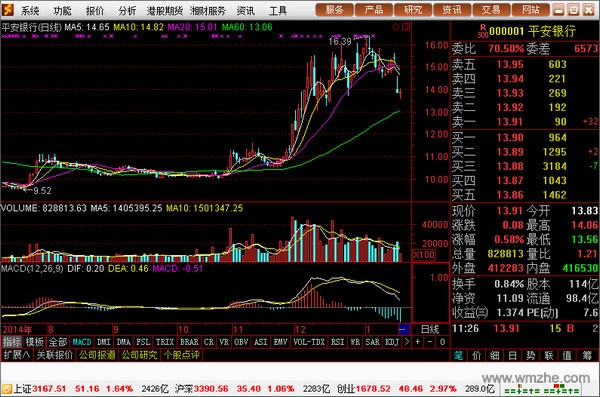Click the 交易 button in the top bar
The height and width of the screenshot is (397, 600).
[x=491, y=10]
